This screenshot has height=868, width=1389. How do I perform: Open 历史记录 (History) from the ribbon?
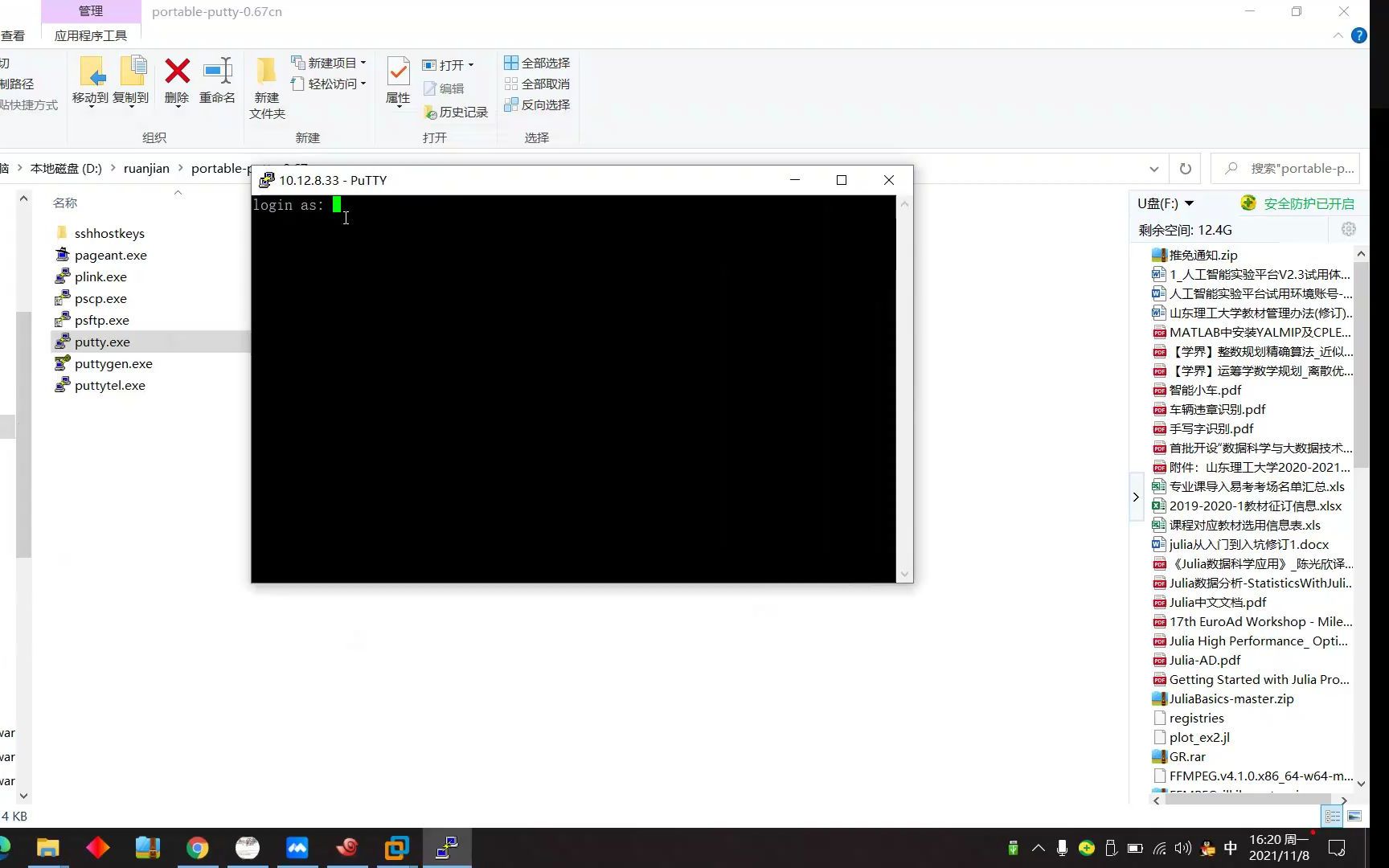pyautogui.click(x=456, y=112)
